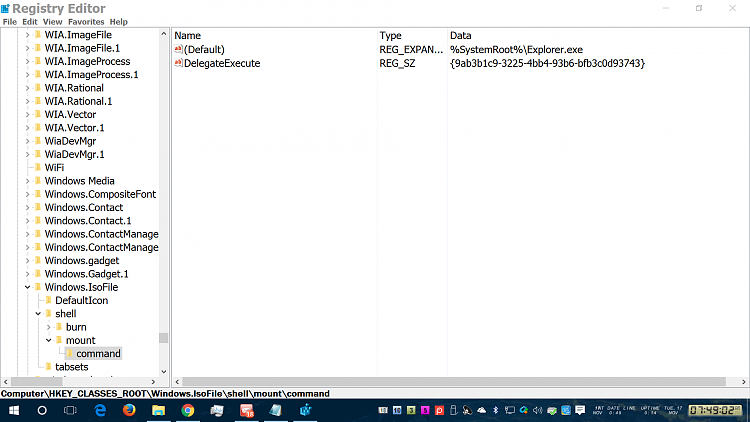Screen dimensions: 750x422
Task: Click the folder icon beside WiFi key
Action: point(38,167)
